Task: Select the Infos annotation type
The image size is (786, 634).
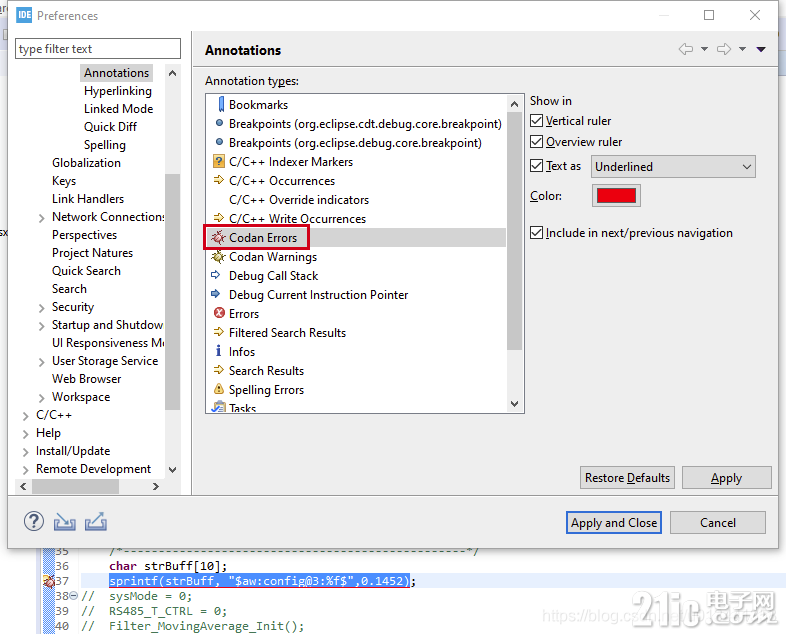Action: click(356, 352)
